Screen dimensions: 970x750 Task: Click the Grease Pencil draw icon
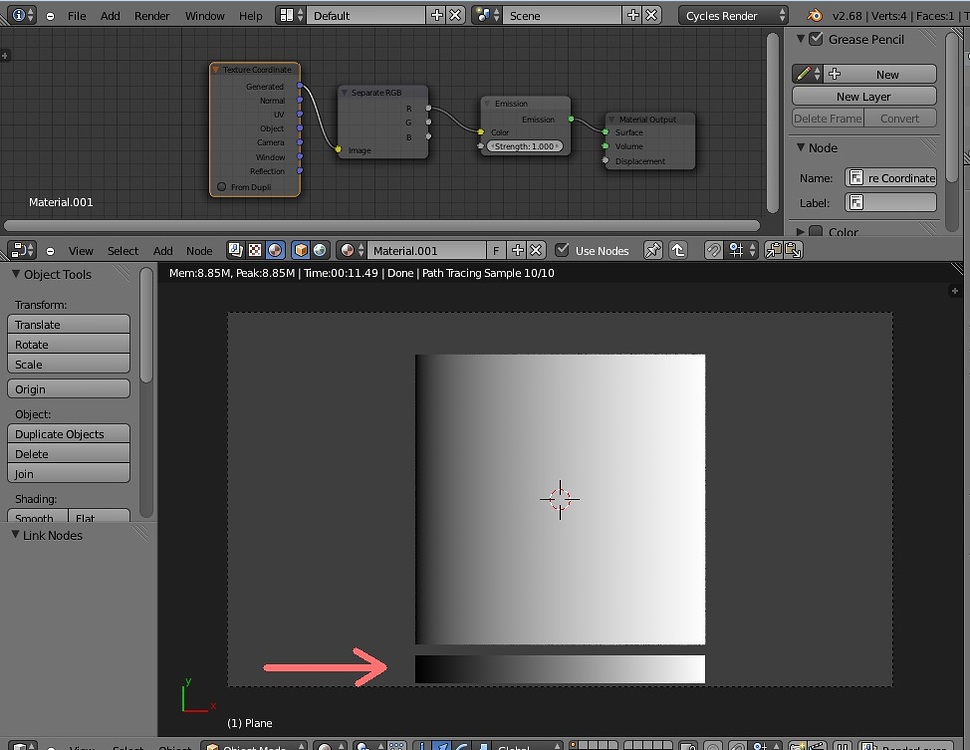[x=807, y=74]
